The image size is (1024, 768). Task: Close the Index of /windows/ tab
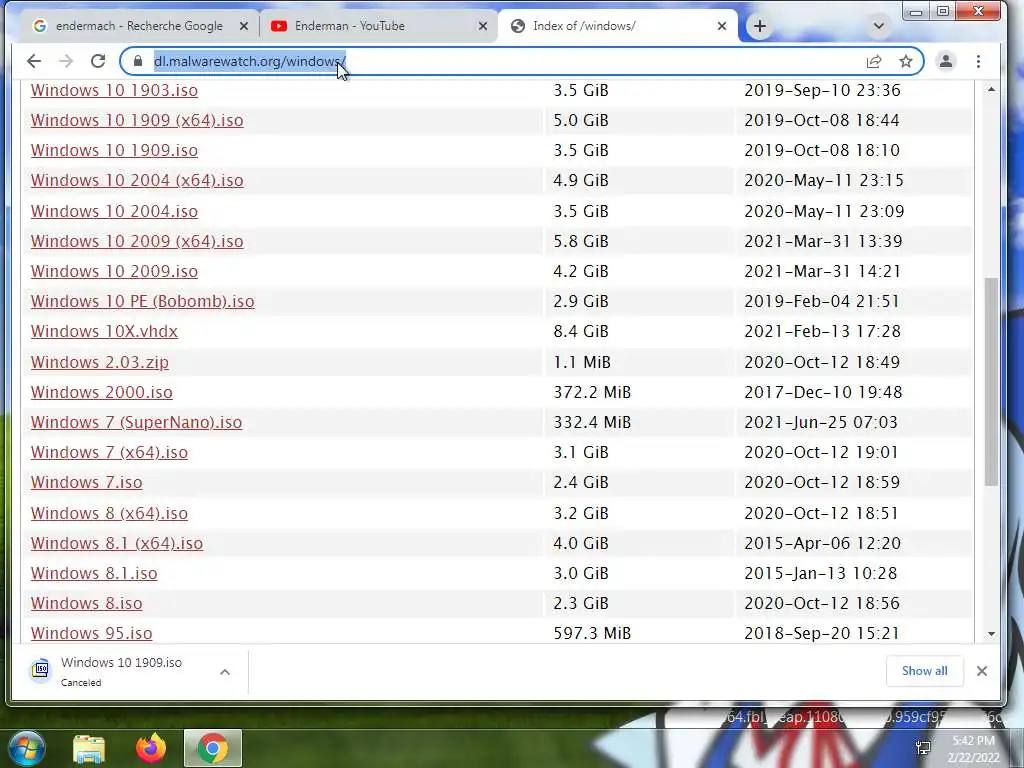[x=722, y=26]
